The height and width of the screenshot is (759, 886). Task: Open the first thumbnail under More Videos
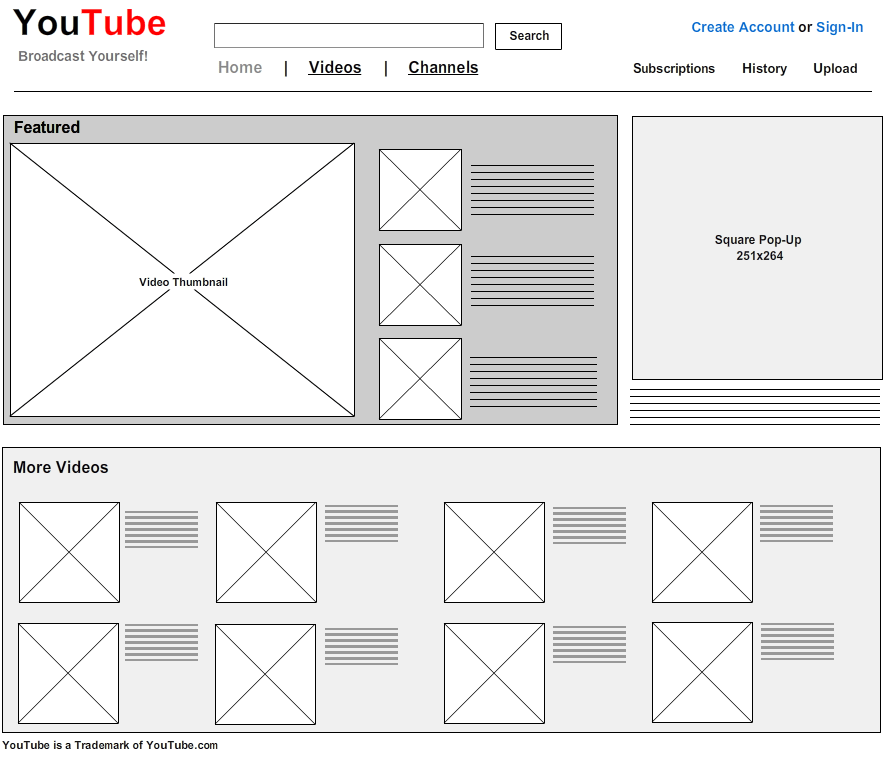pyautogui.click(x=69, y=552)
